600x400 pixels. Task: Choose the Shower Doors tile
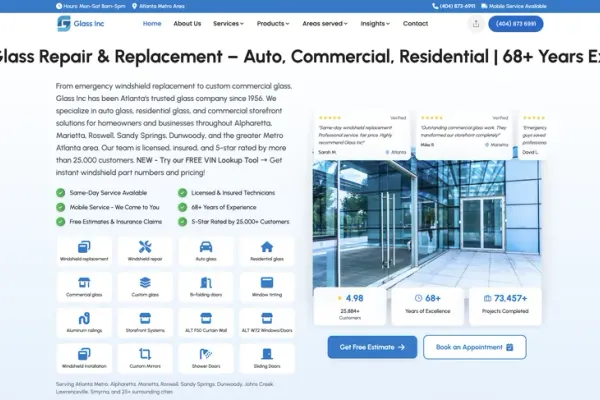[x=206, y=358]
